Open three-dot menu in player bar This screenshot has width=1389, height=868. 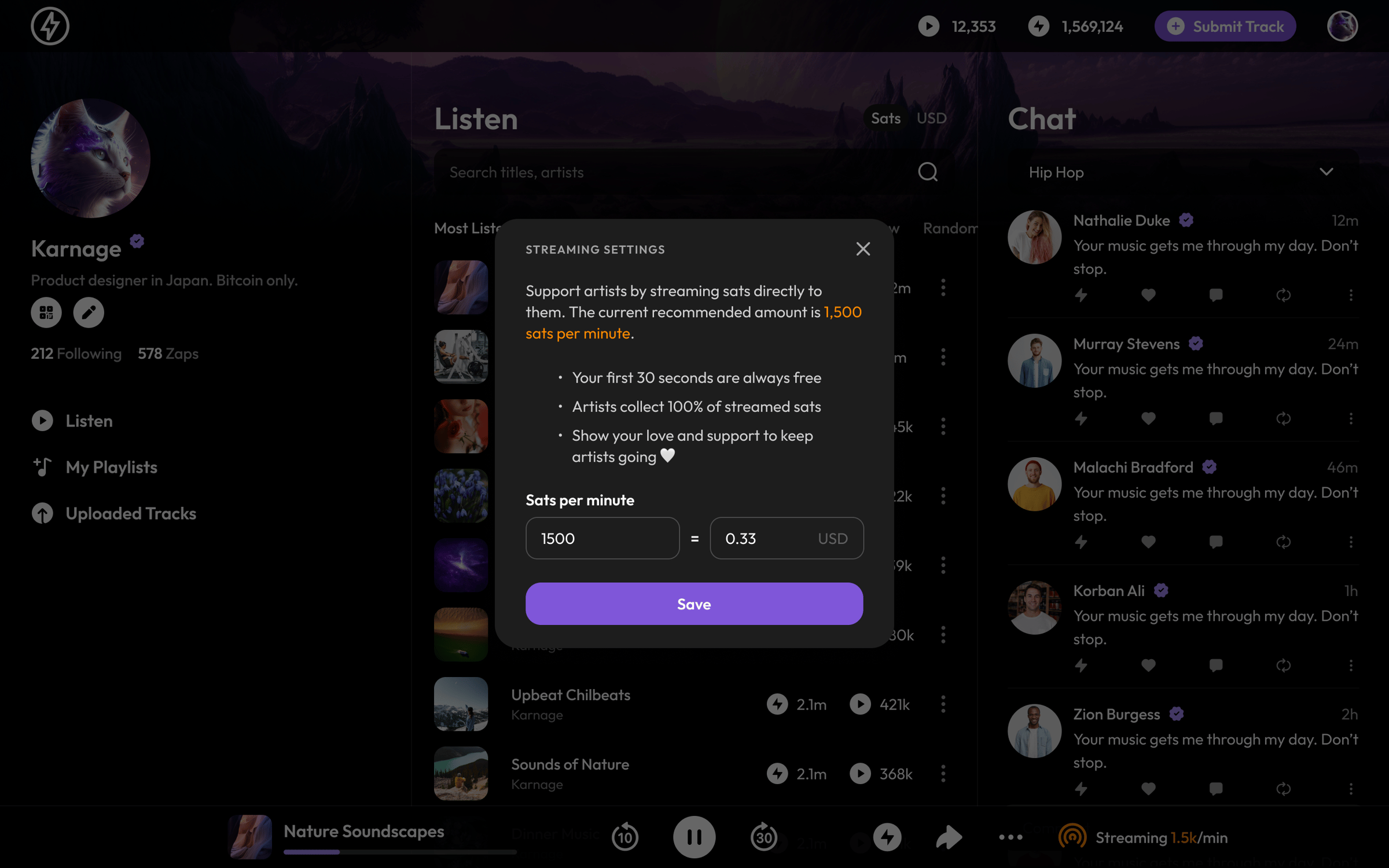tap(1010, 837)
